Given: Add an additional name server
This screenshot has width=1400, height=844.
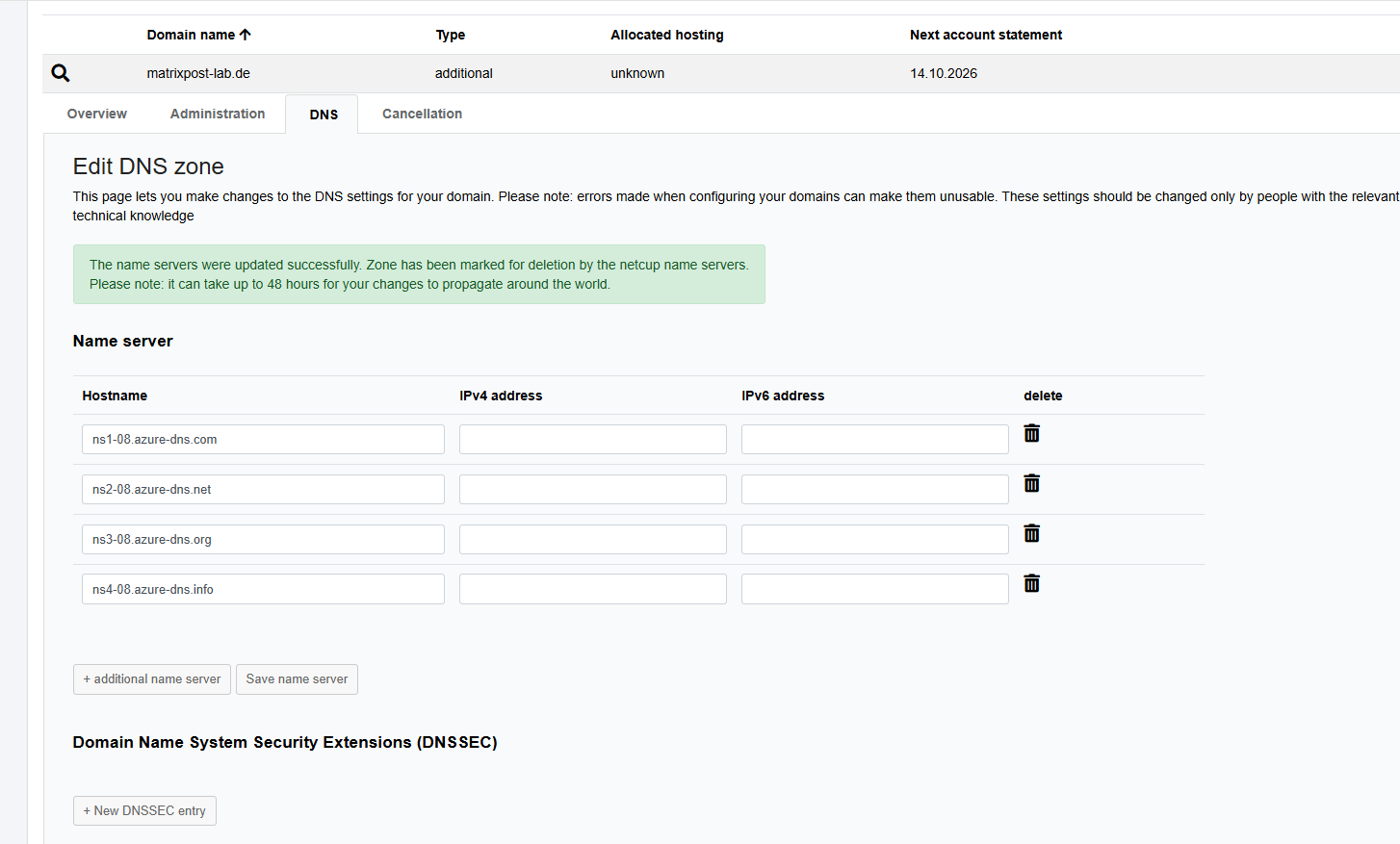Looking at the screenshot, I should (152, 679).
